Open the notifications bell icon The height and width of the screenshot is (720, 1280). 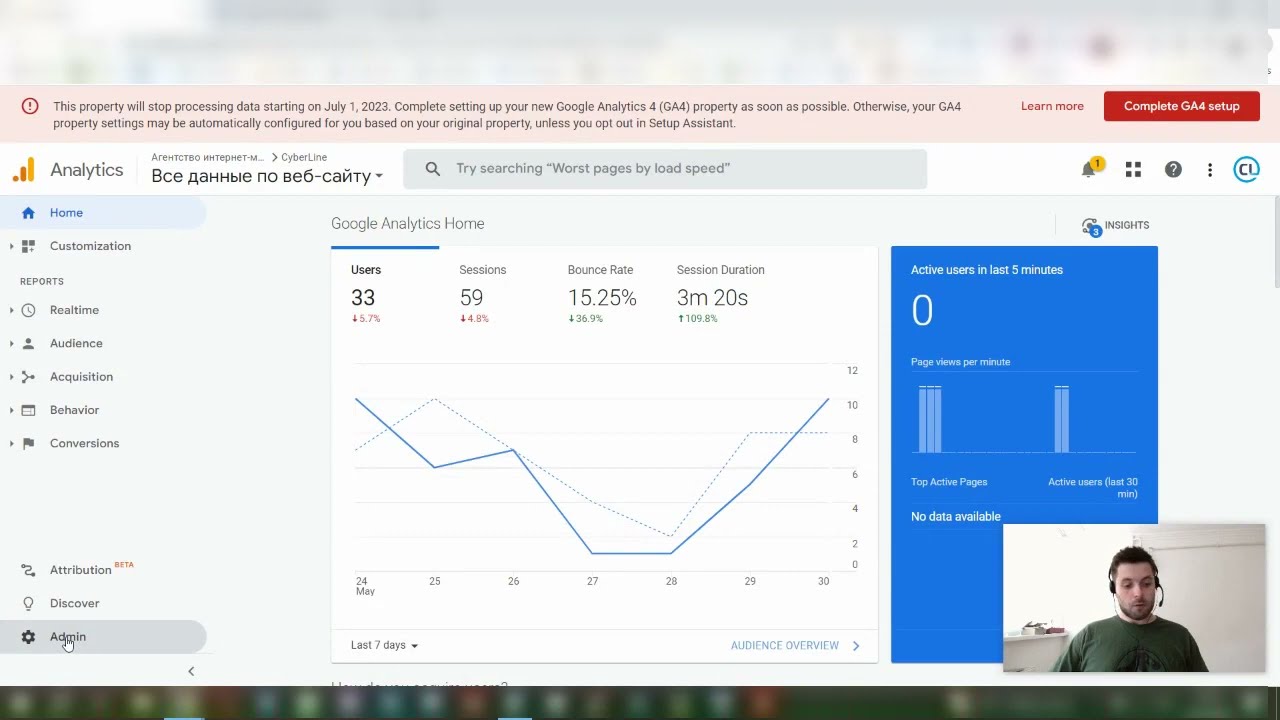pos(1088,170)
